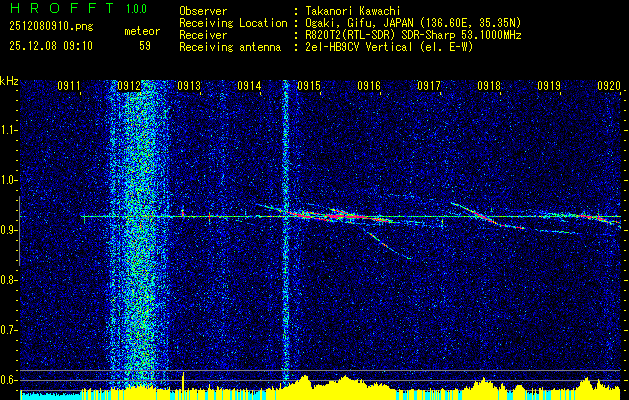Click the meteor count 59
Screen dimensions: 629x400
[x=145, y=46]
